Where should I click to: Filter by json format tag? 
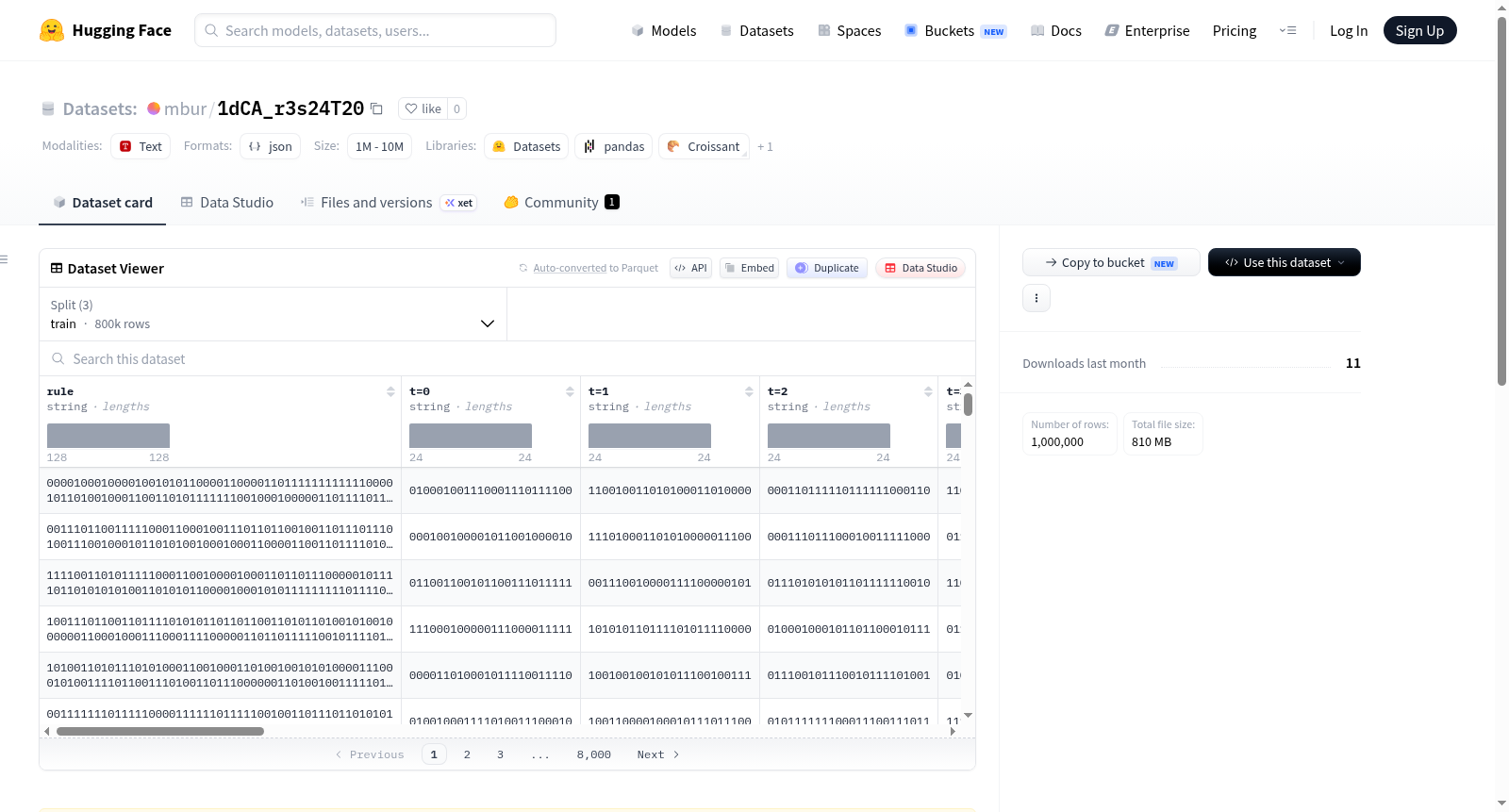(x=271, y=146)
